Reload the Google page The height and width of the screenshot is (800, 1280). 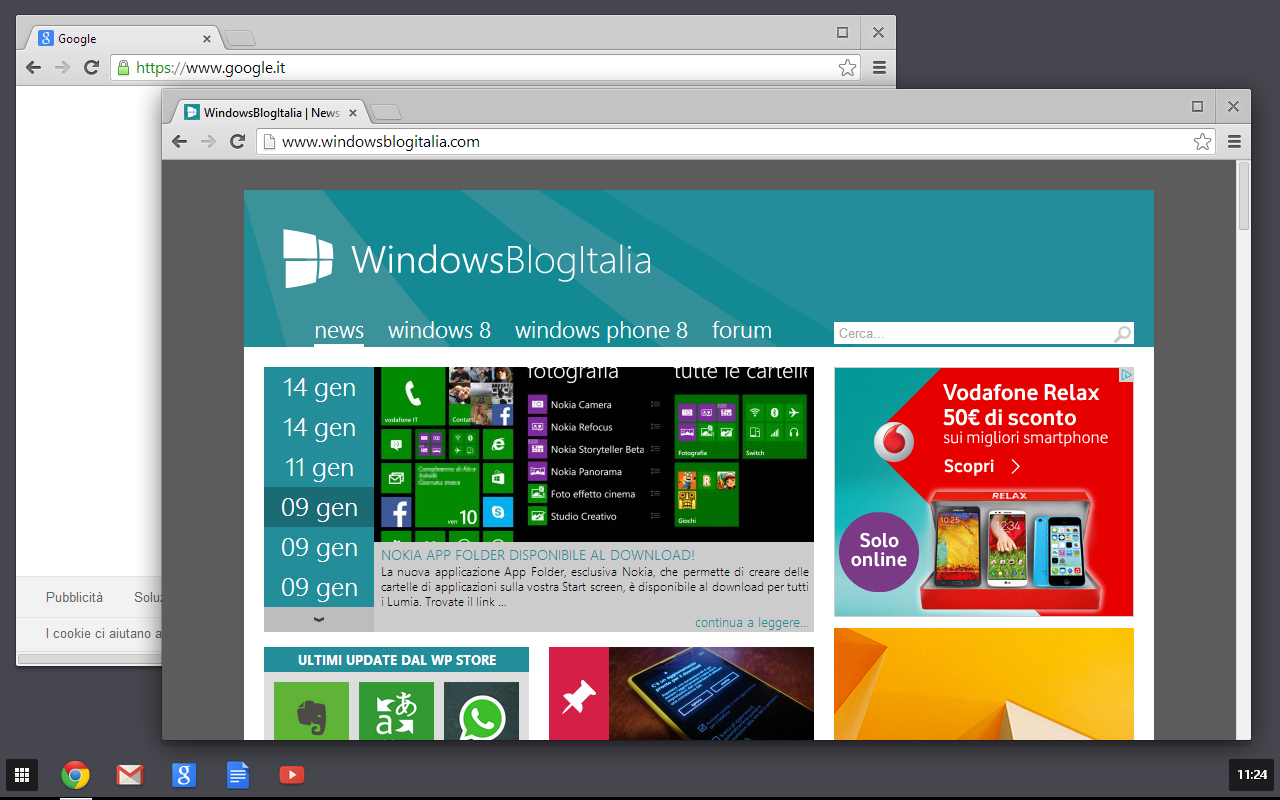tap(91, 67)
